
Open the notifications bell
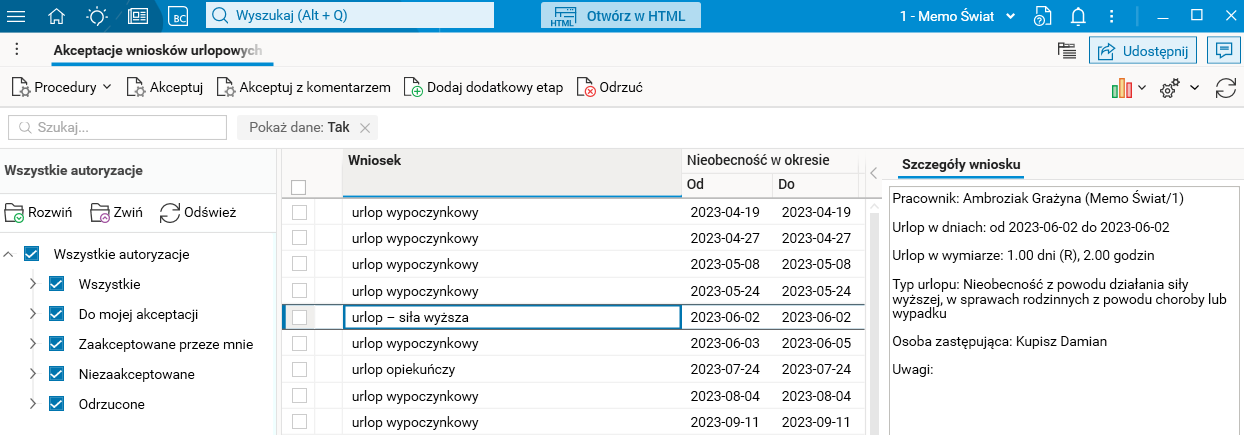click(1078, 16)
